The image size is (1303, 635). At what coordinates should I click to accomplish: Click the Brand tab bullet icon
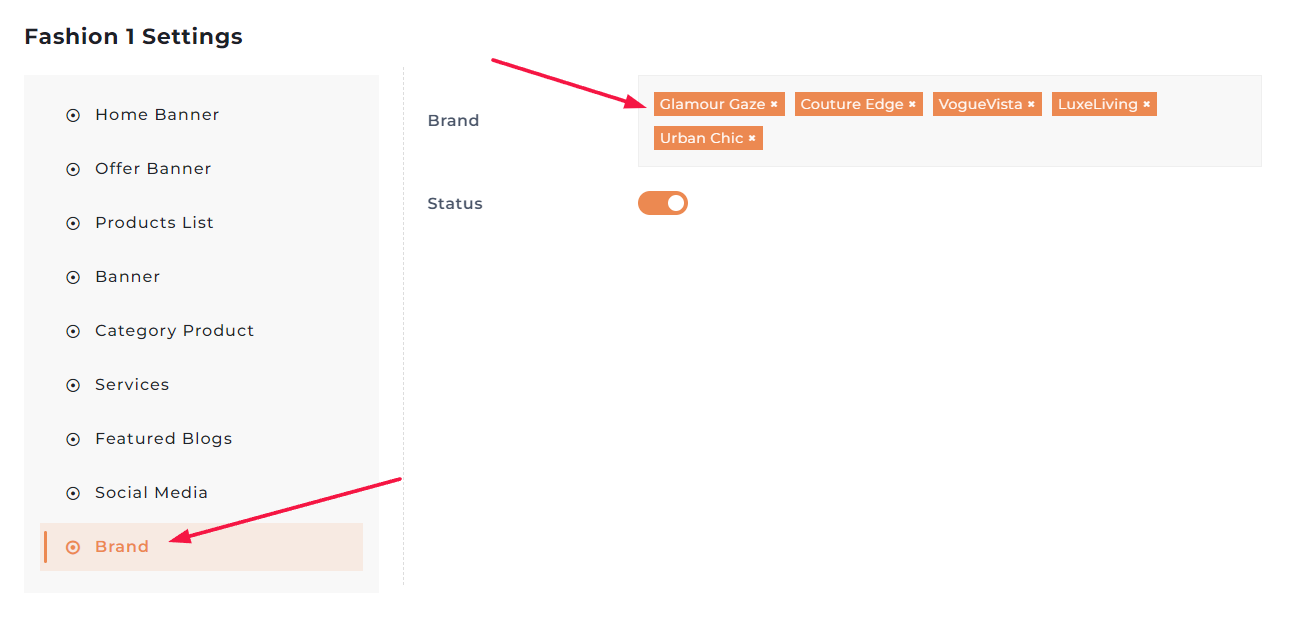(73, 547)
